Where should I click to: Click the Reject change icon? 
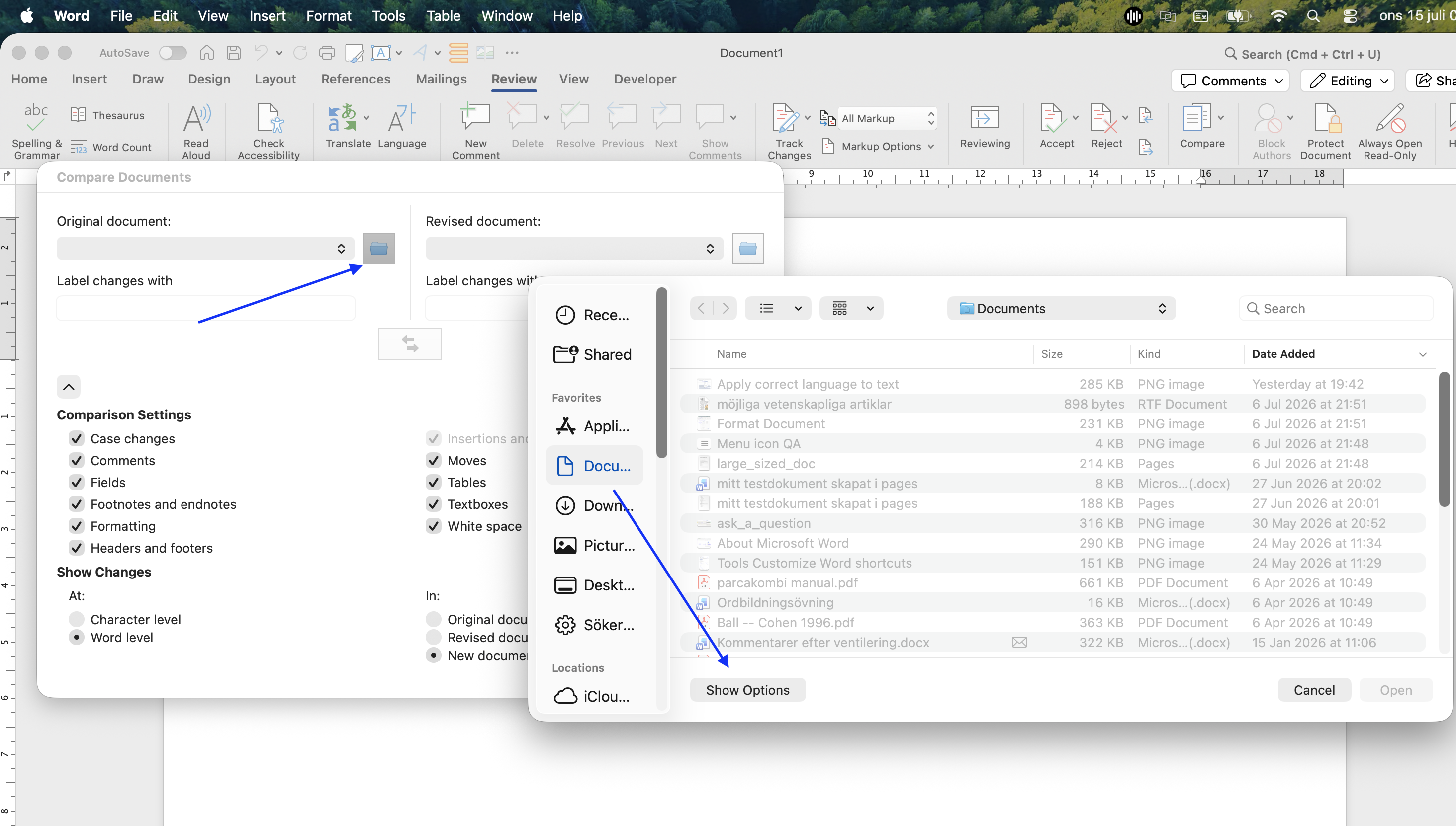point(1102,117)
